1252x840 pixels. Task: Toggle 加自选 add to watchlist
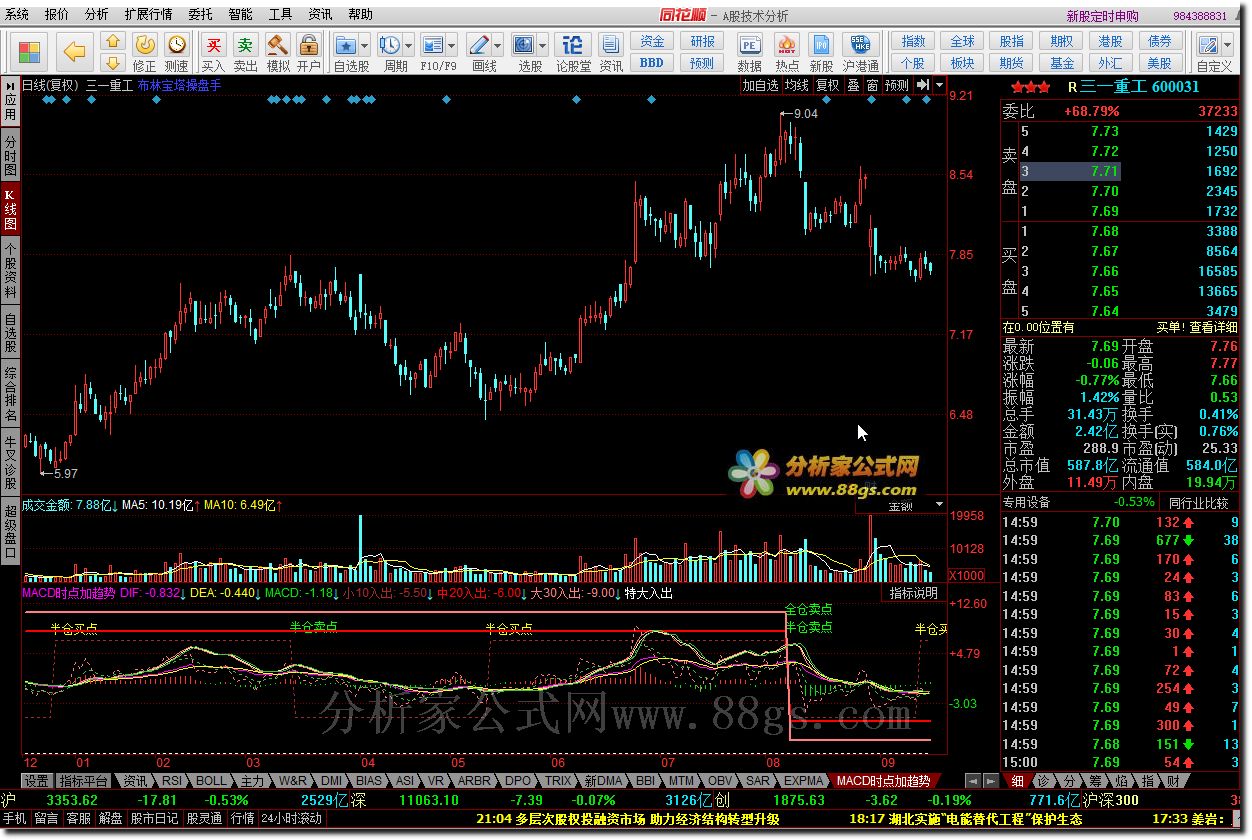pos(759,85)
